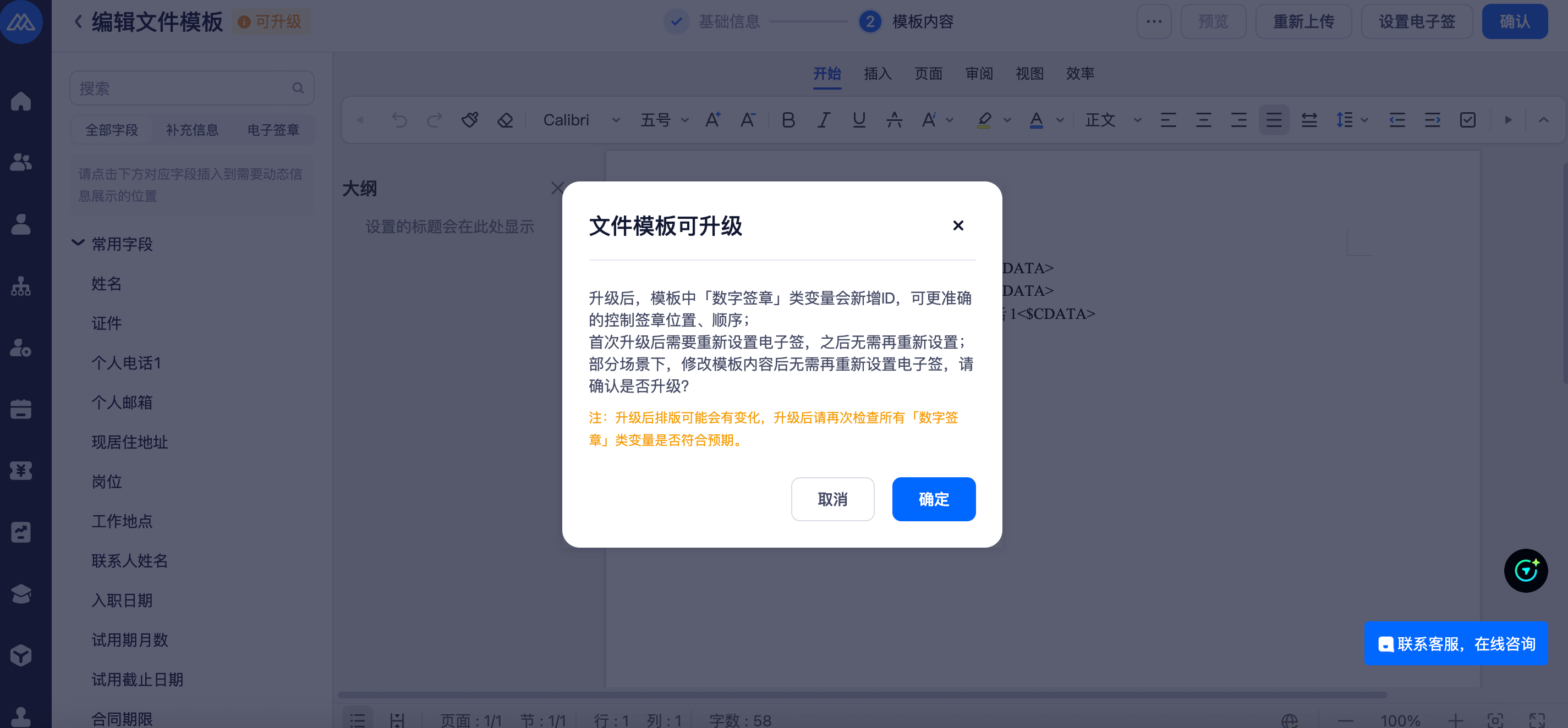Click the 搜索 field input
Screen dimensions: 1568x728
point(191,88)
